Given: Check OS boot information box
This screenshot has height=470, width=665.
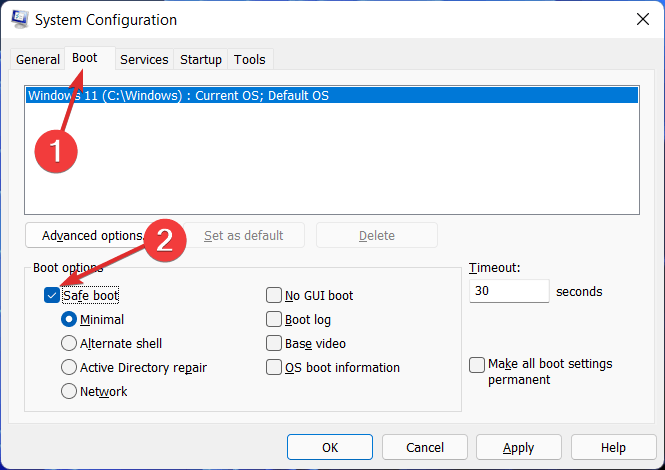Looking at the screenshot, I should (x=274, y=368).
